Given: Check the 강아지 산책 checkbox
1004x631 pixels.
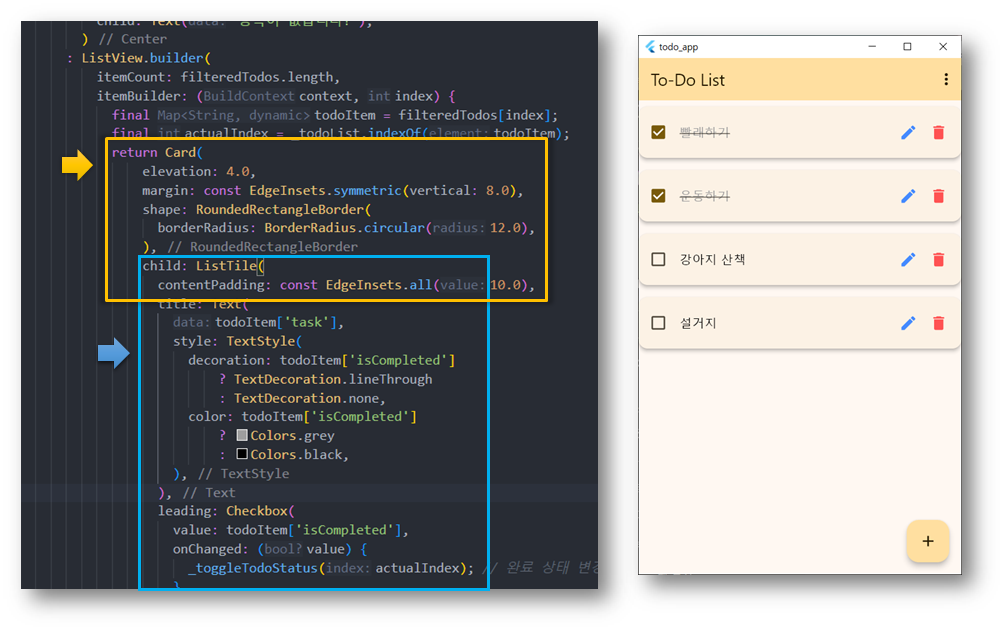Looking at the screenshot, I should (x=658, y=259).
